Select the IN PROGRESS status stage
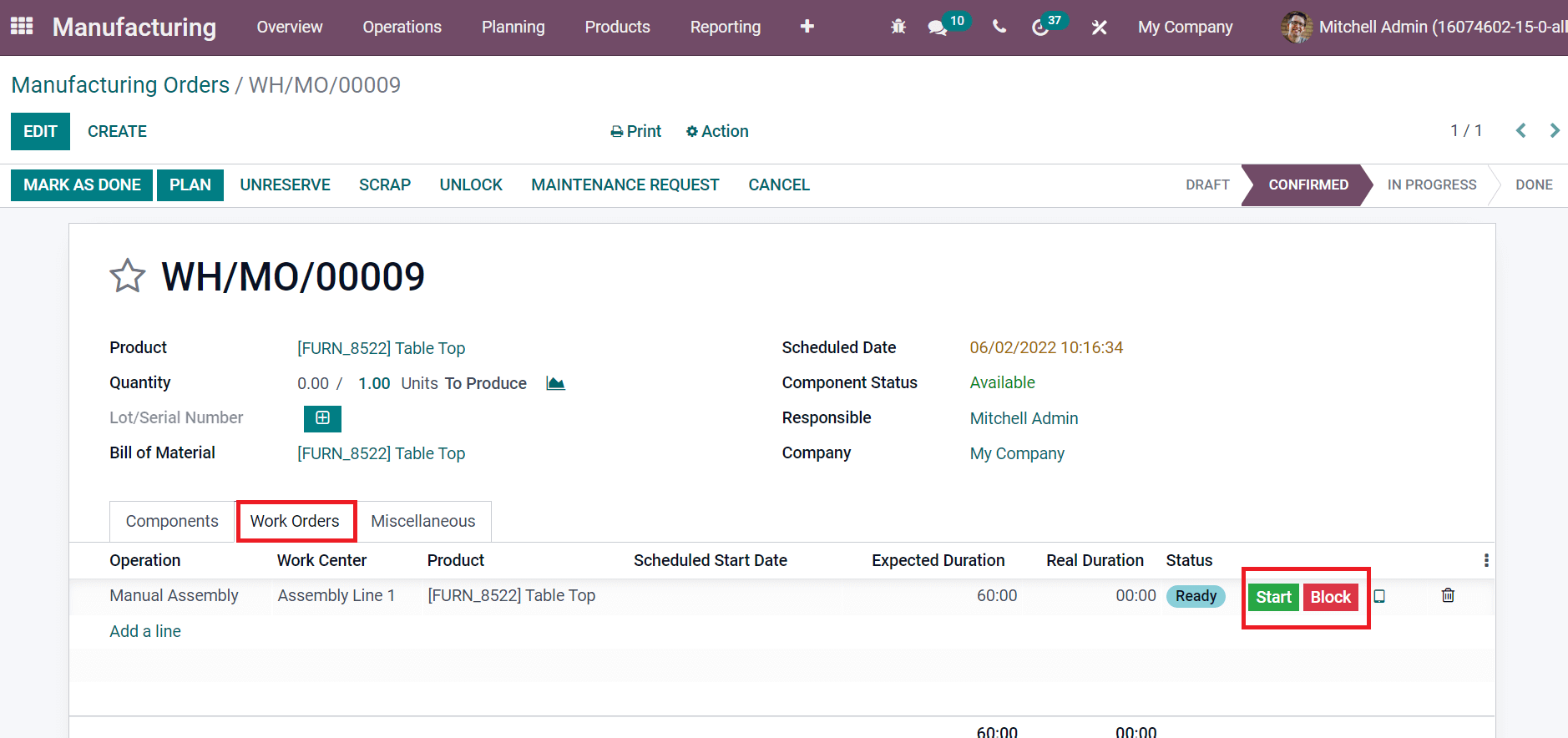The width and height of the screenshot is (1568, 738). [1432, 184]
